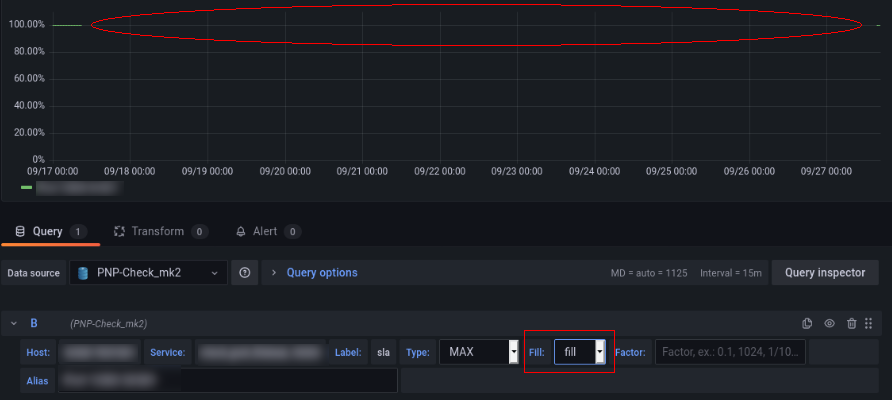Image resolution: width=892 pixels, height=400 pixels.
Task: Open the data source help icon
Action: [x=246, y=273]
